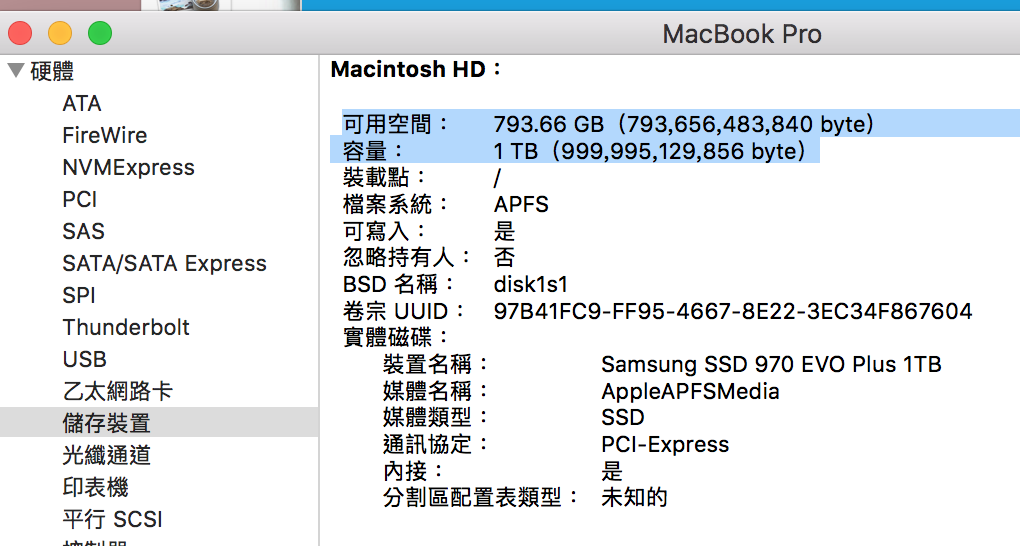Select 儲存裝置 storage entry

pos(159,422)
